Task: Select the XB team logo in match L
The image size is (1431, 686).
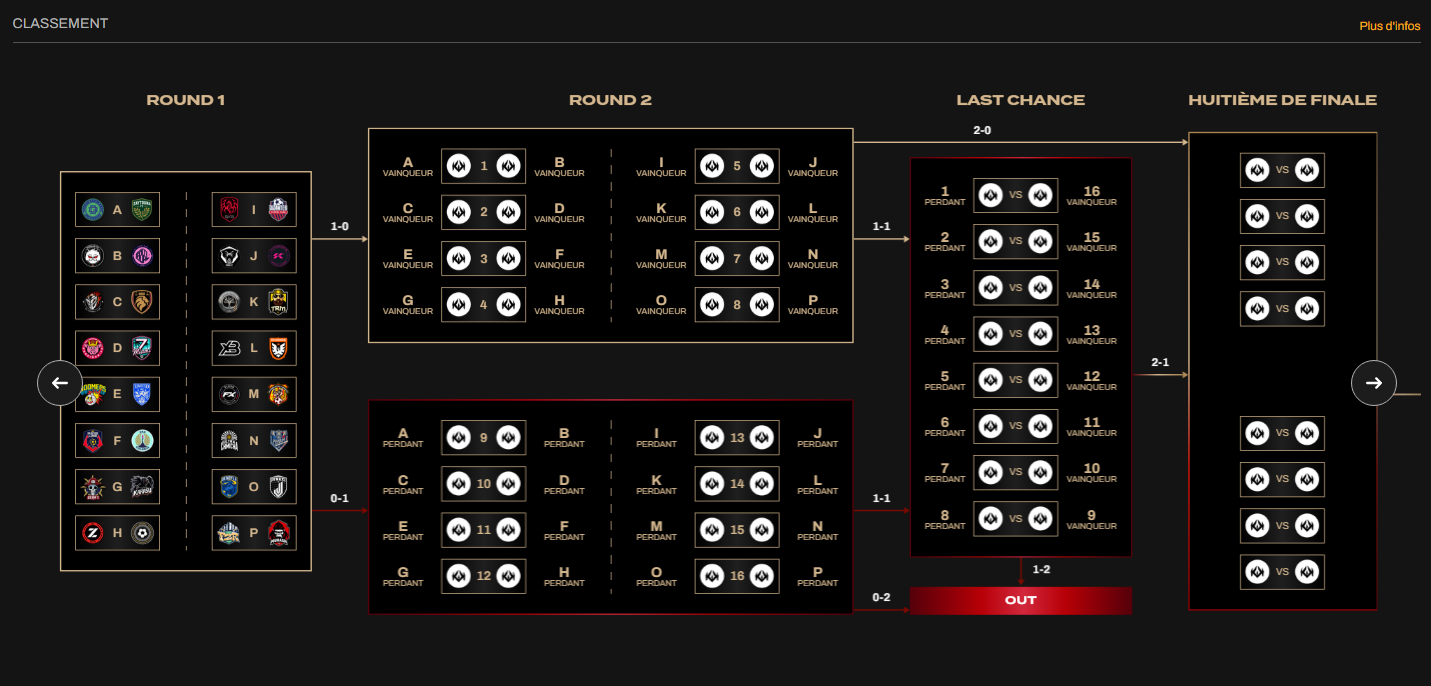Action: click(x=230, y=348)
